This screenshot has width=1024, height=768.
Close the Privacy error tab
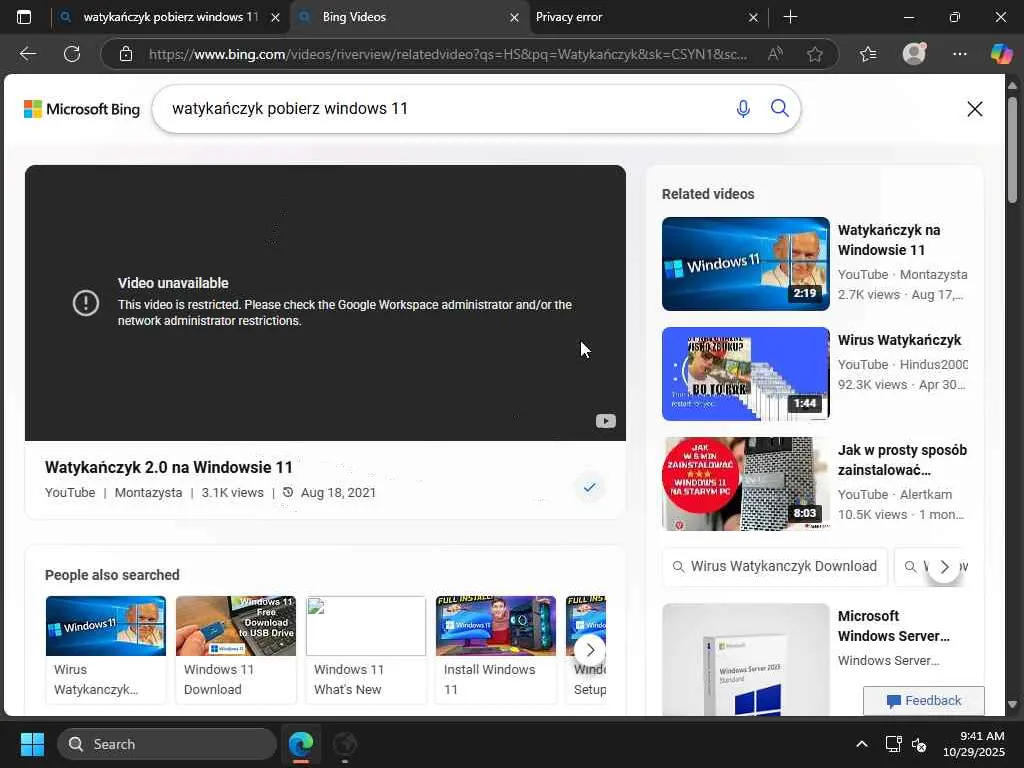(753, 18)
